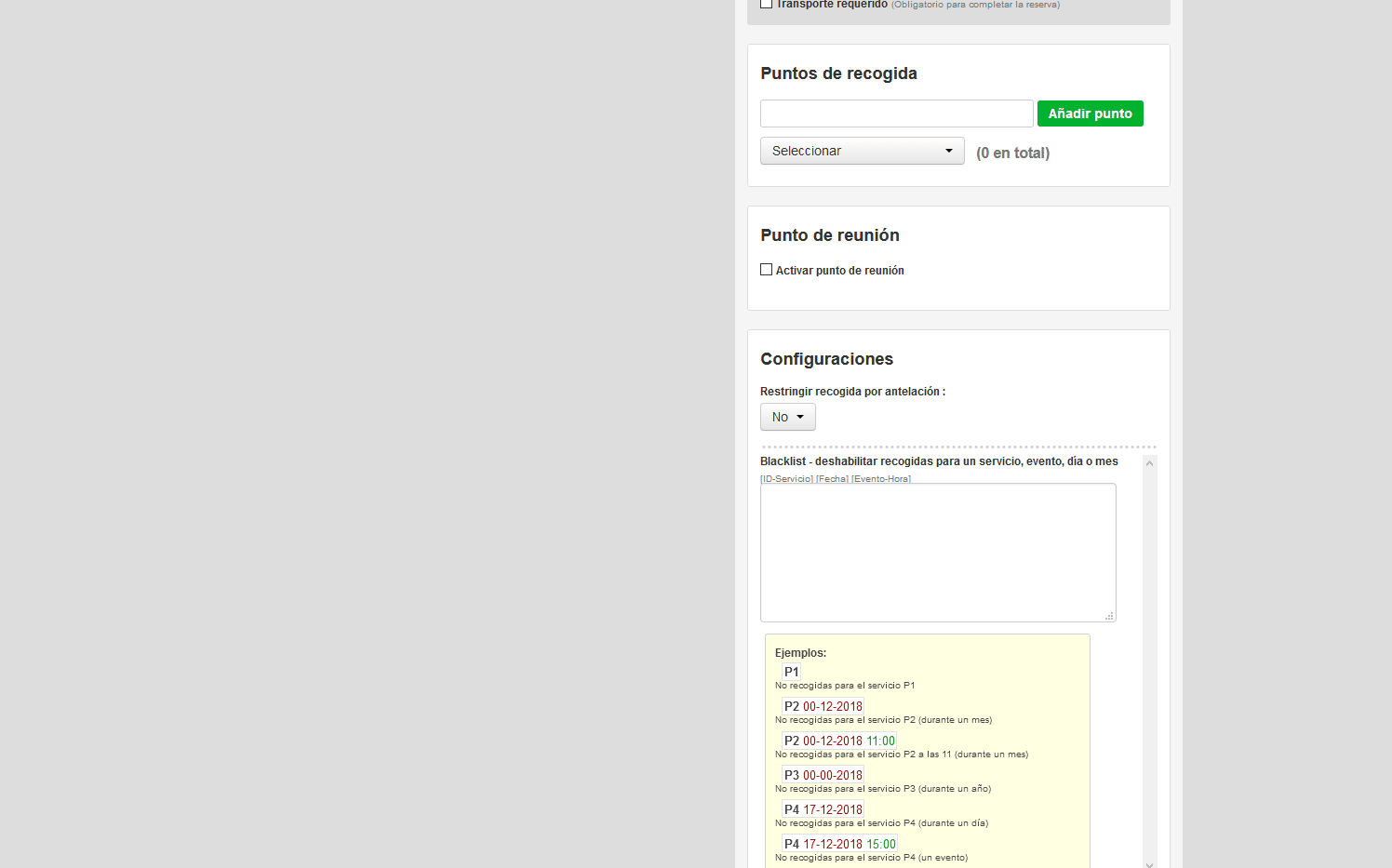The height and width of the screenshot is (868, 1392).
Task: Grab the Blacklist textarea resize handle
Action: coord(1109,616)
